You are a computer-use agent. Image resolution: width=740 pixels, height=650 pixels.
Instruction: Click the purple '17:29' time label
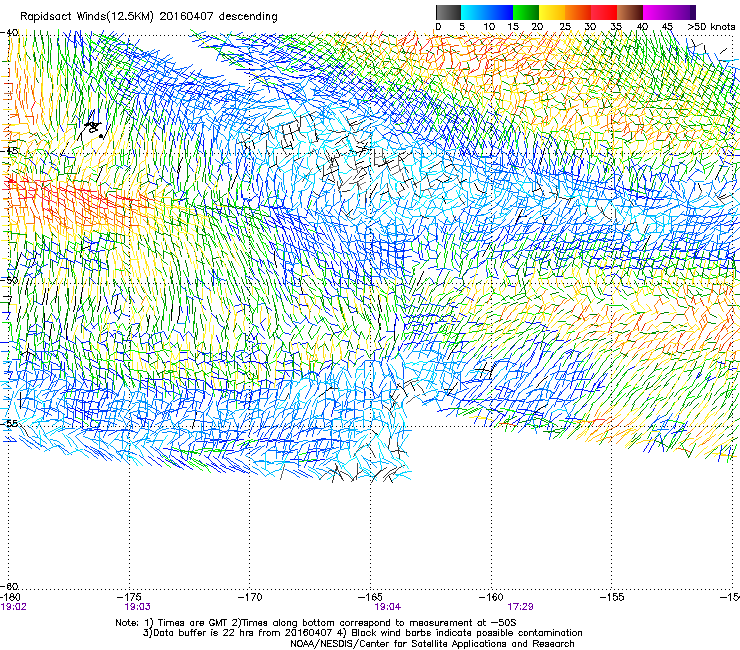[521, 607]
